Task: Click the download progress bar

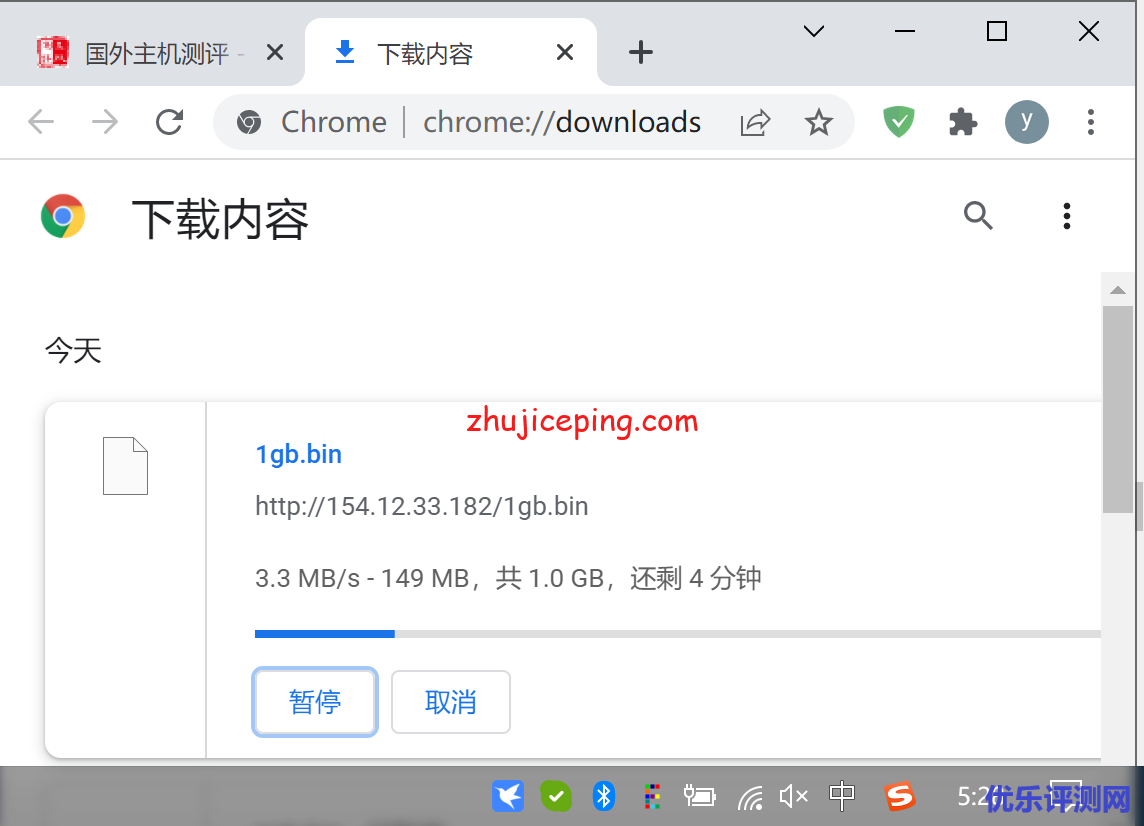Action: (678, 634)
